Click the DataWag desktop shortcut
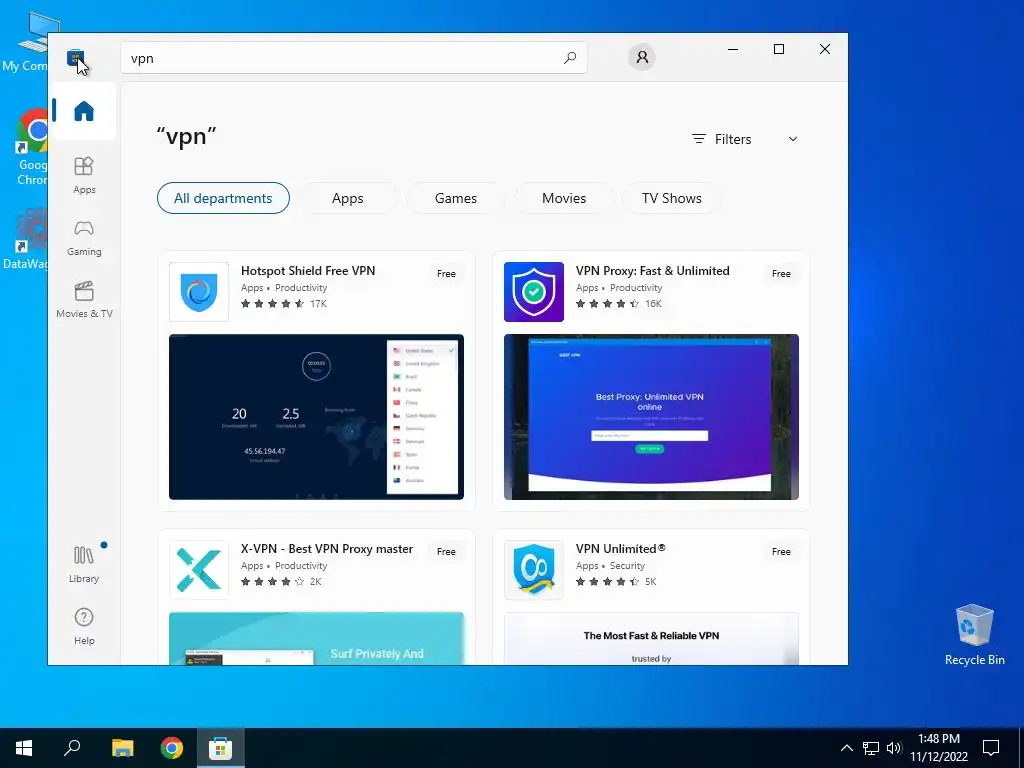Viewport: 1024px width, 768px height. pos(26,239)
